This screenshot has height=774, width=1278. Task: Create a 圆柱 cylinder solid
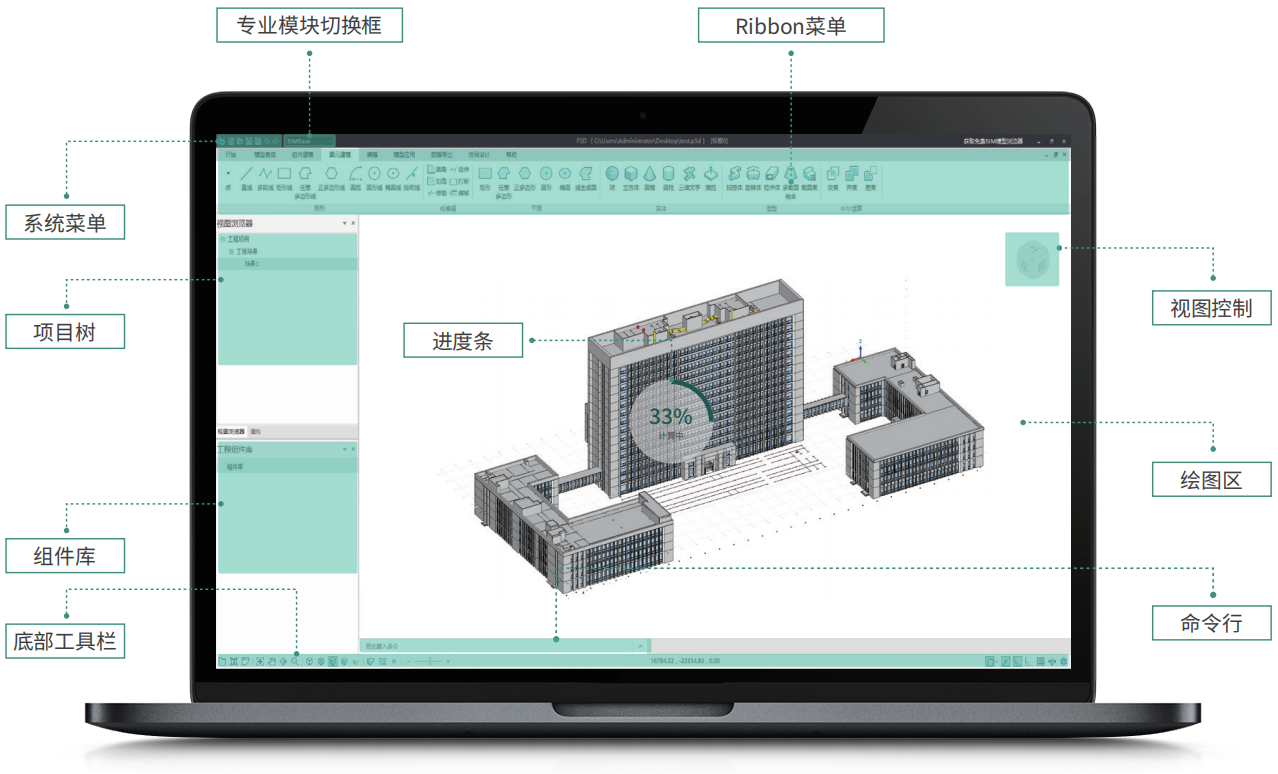(668, 179)
